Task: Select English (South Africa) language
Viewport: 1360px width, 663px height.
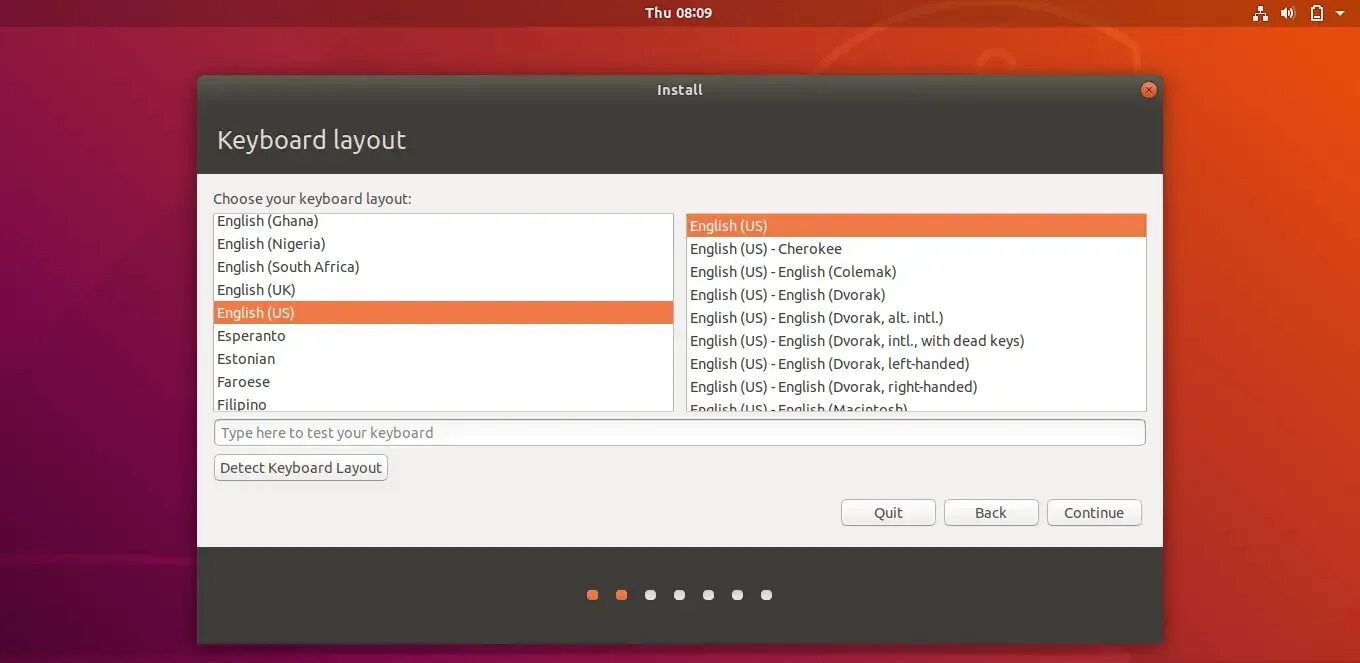Action: (443, 267)
